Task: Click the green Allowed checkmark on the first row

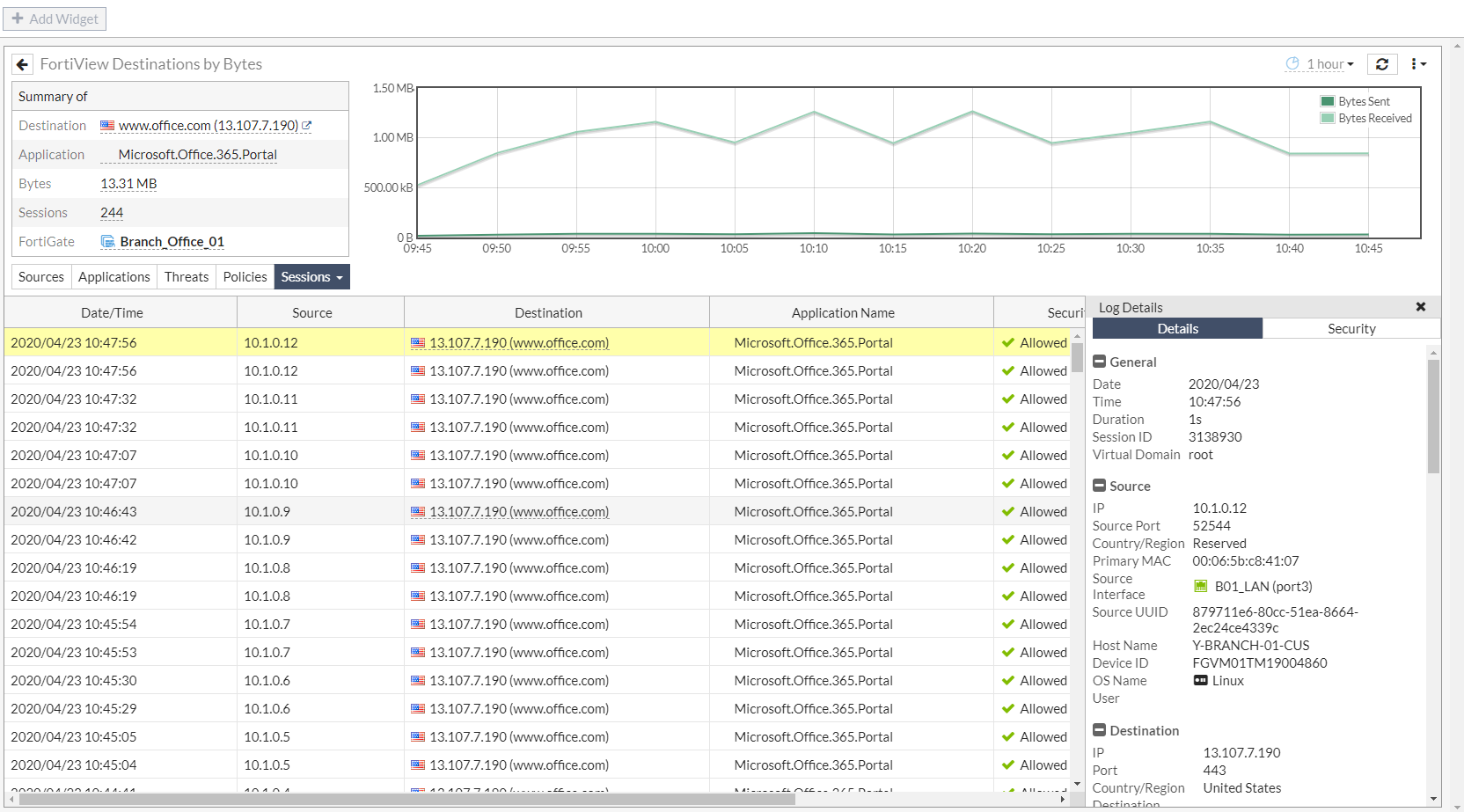Action: point(1008,342)
